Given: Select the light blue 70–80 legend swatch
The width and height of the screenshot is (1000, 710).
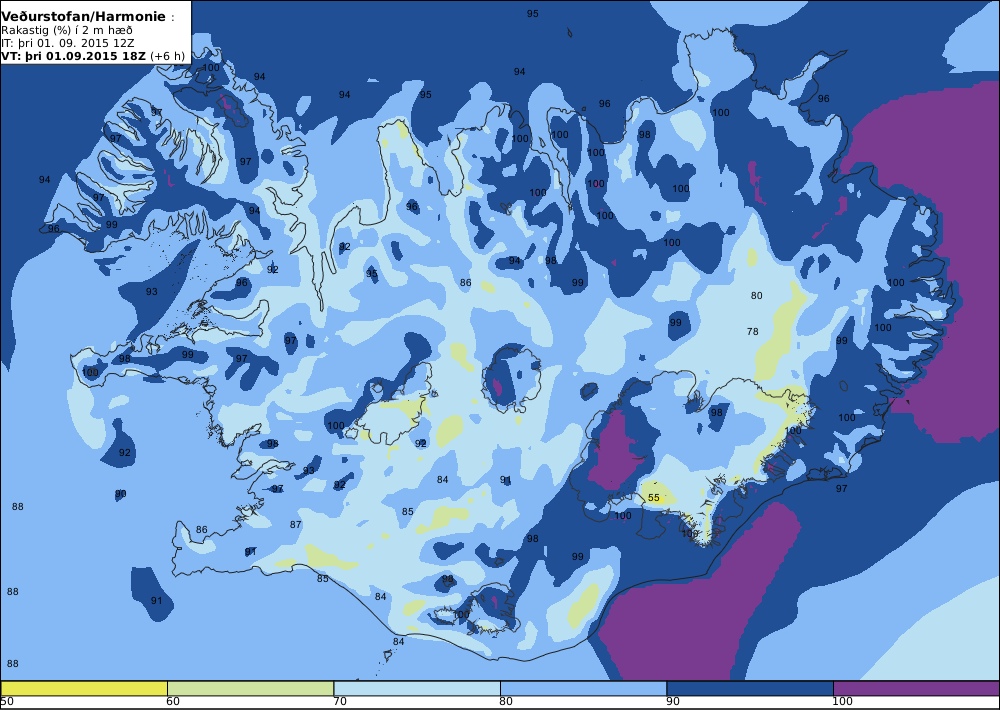Looking at the screenshot, I should click(x=417, y=688).
